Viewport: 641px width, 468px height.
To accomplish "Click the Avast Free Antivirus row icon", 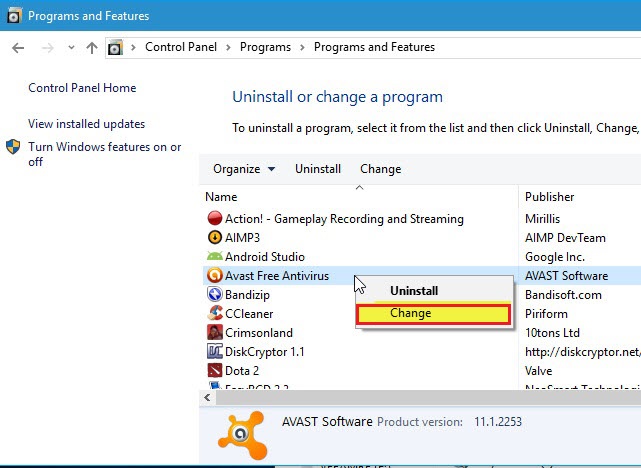I will [215, 275].
